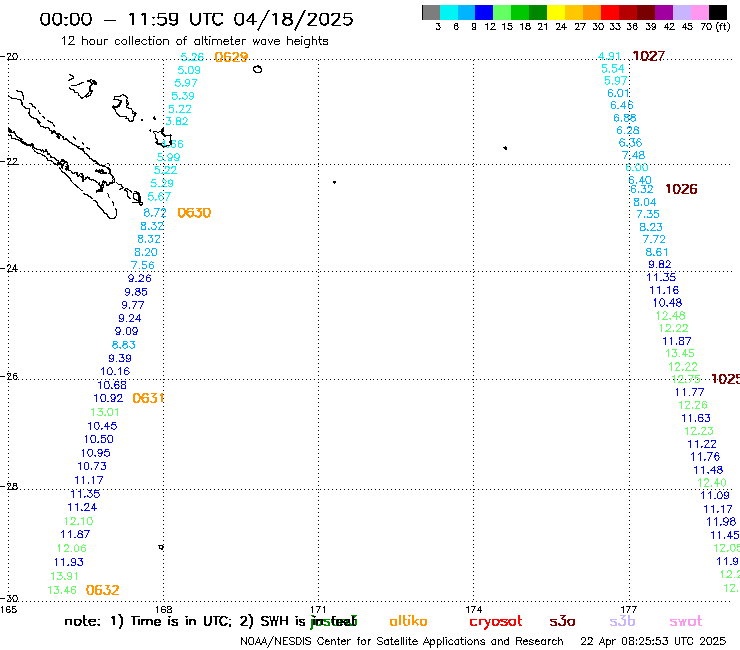Screen dimensions: 740x650
Task: Click the wave height value 9.09
Action: tap(126, 331)
